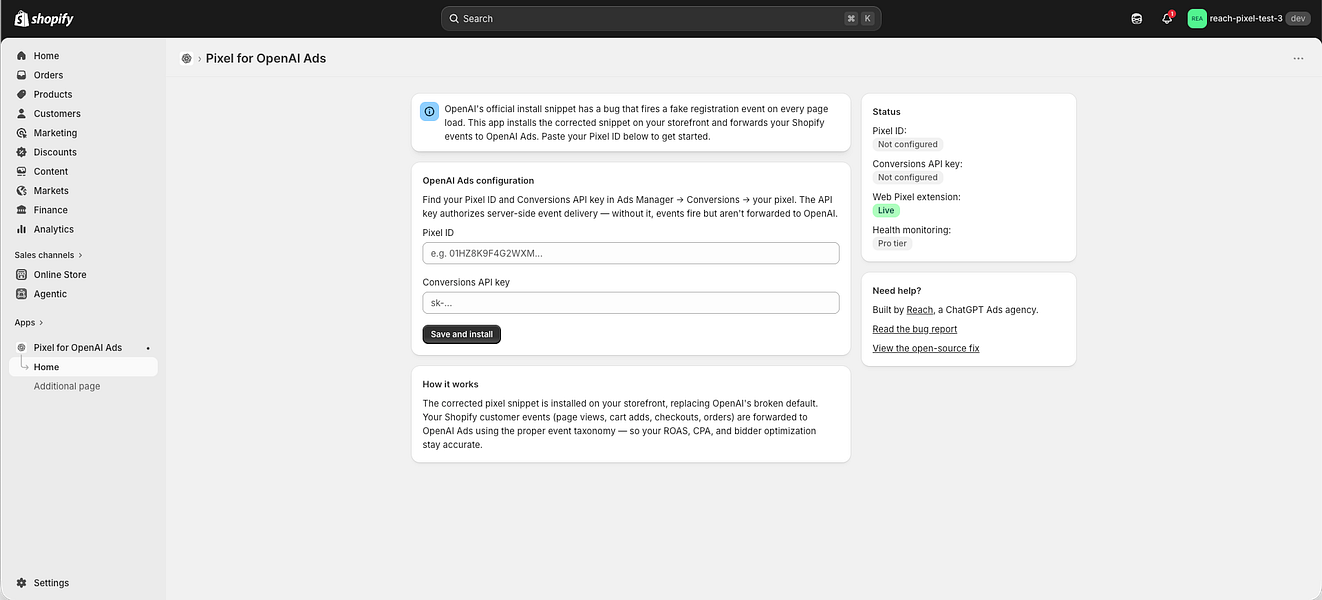Open the Read the bug report link
Viewport: 1322px width, 600px height.
tap(915, 329)
